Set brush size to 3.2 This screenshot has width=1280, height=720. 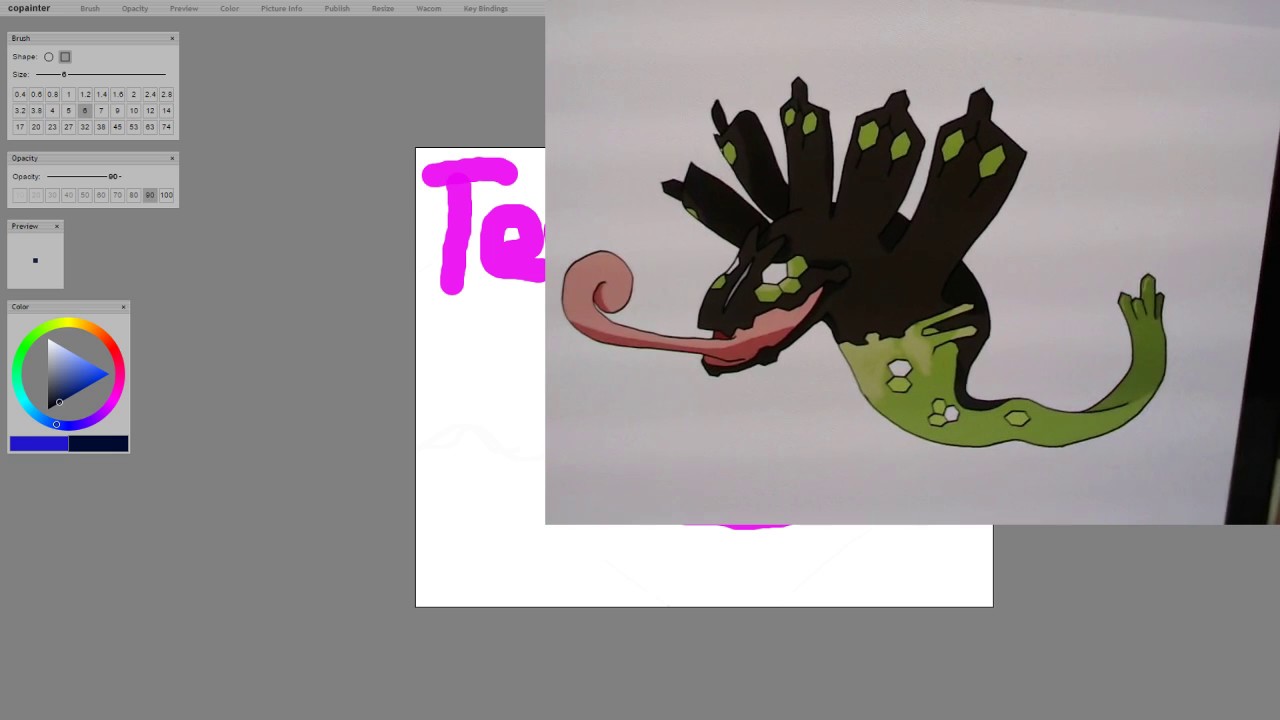[20, 111]
